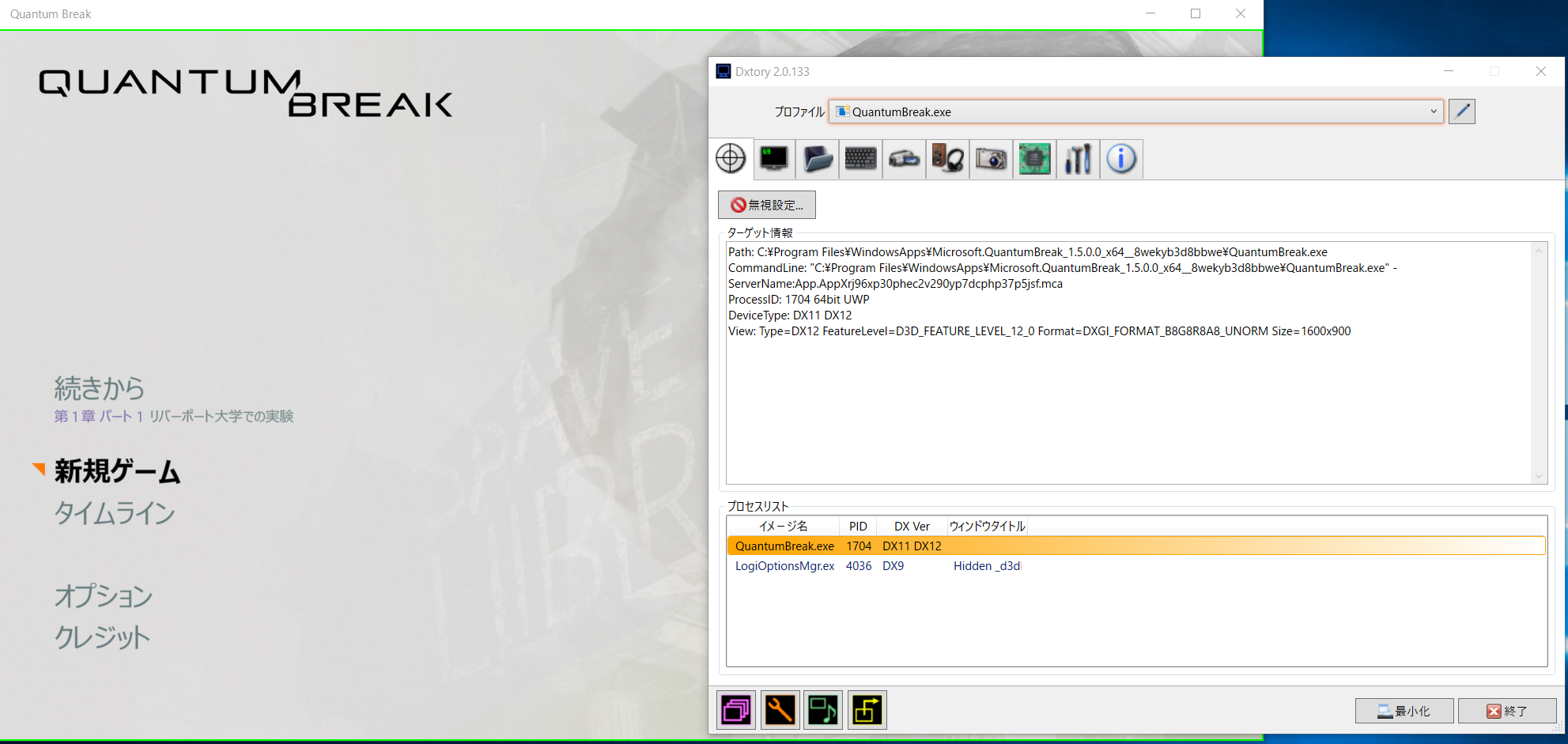Click the DeviceType: DX11 DX12 line
1568x744 pixels.
(790, 315)
